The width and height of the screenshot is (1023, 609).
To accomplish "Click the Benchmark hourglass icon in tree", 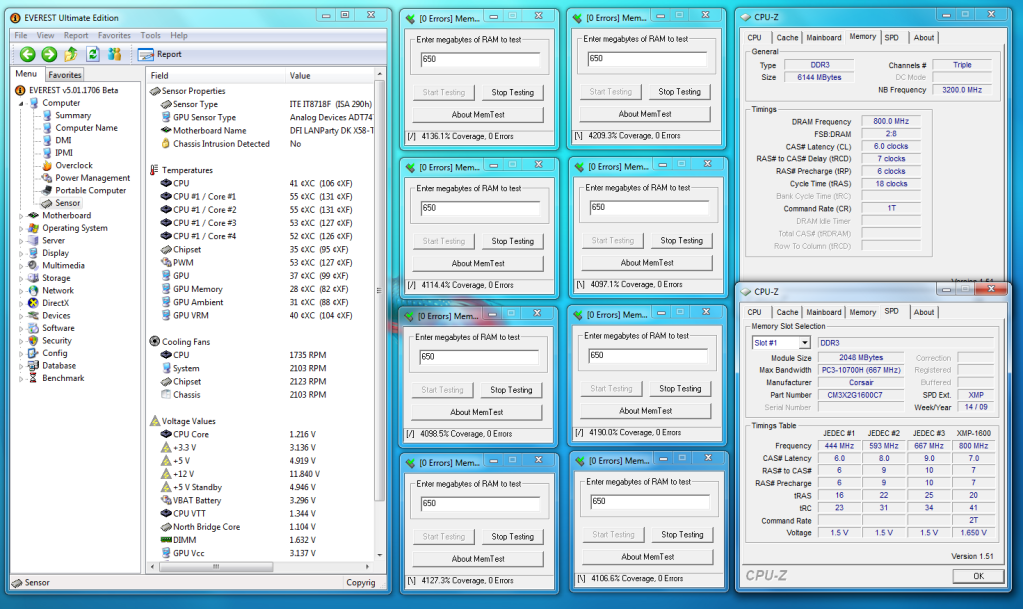I will [33, 378].
